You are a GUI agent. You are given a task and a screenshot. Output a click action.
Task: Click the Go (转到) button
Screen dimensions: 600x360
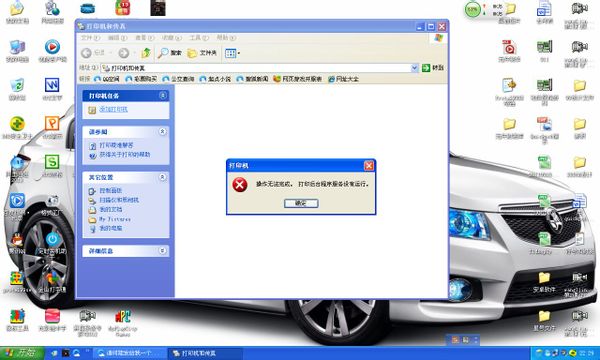(x=433, y=68)
